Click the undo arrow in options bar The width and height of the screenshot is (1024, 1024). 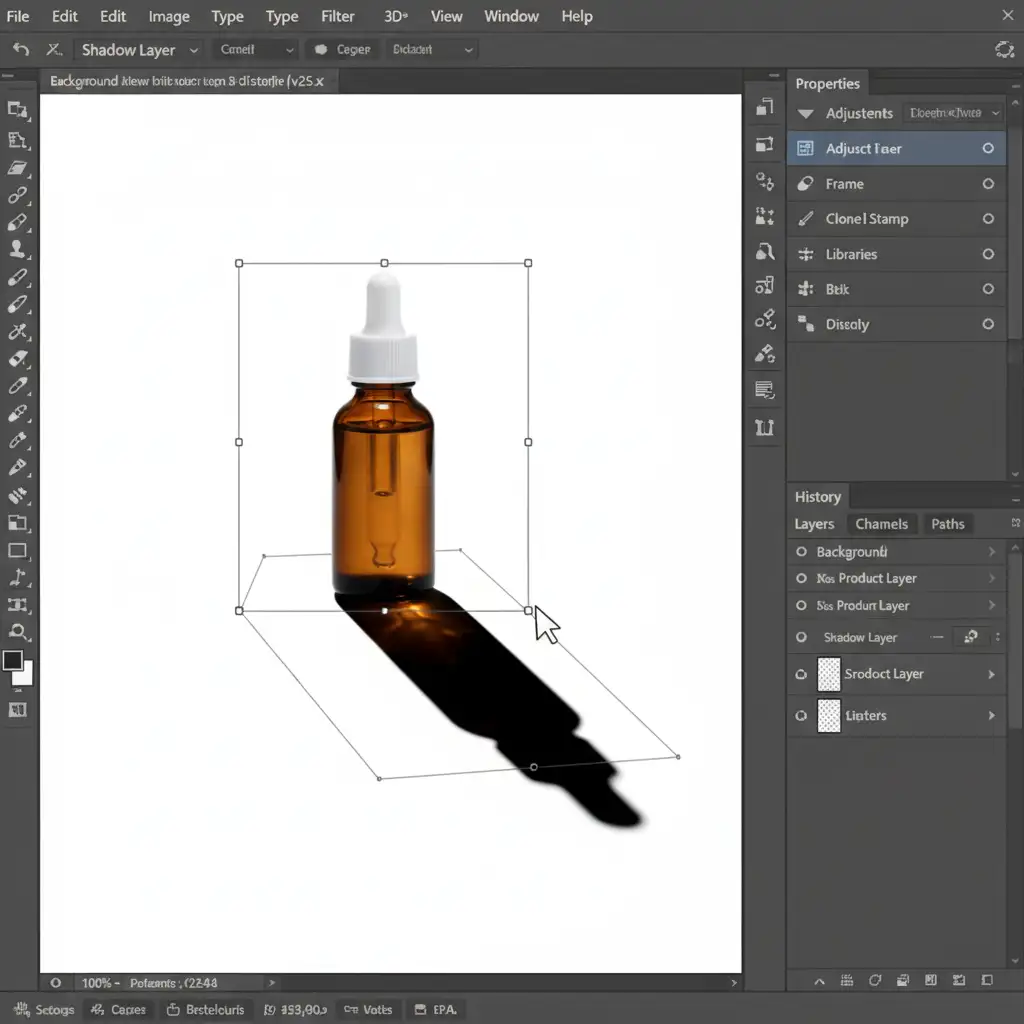pyautogui.click(x=20, y=49)
